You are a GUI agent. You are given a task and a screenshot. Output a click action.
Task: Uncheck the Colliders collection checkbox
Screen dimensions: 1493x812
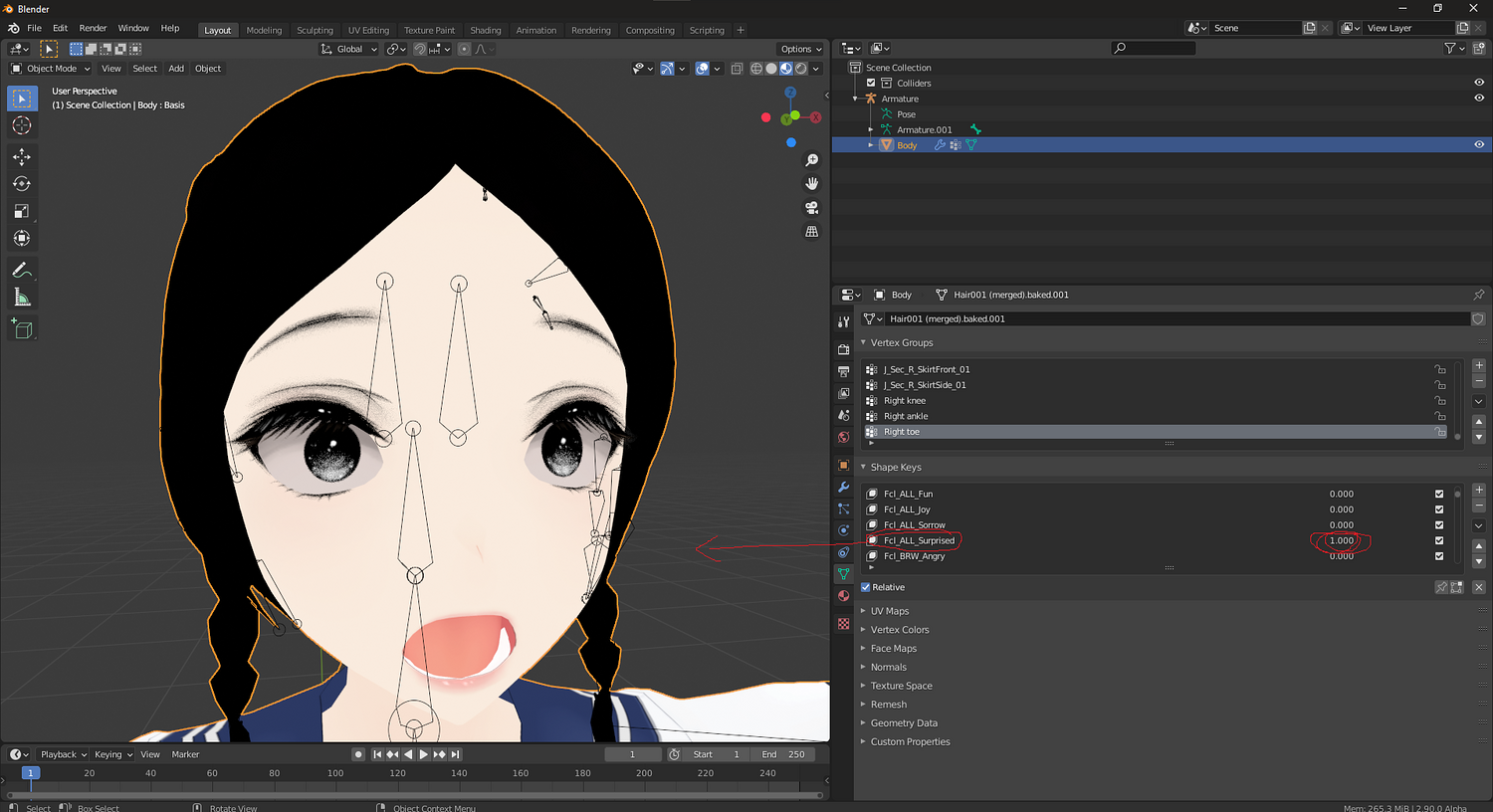[x=871, y=83]
